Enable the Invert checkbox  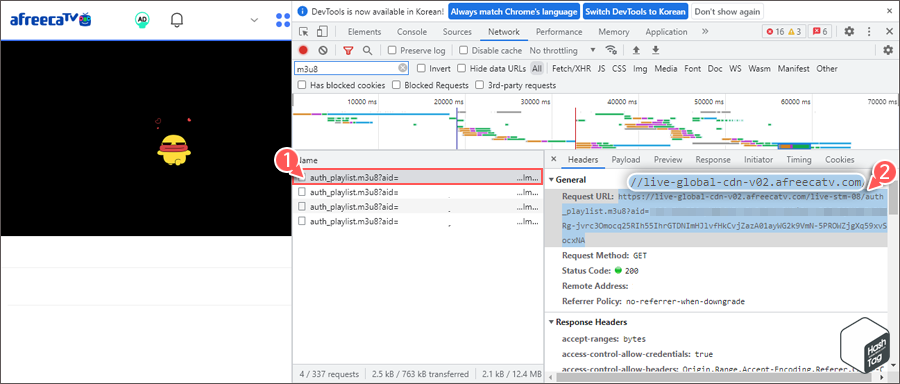point(422,68)
